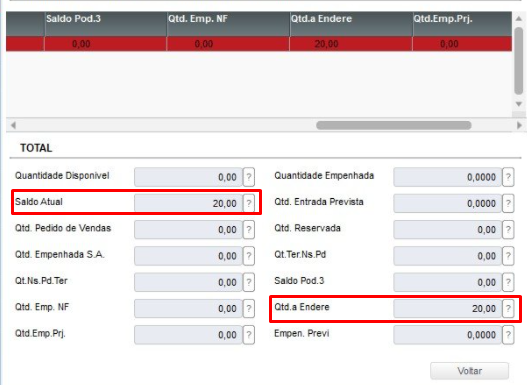Open help icon beside Saldo Pod.3 total field
Viewport: 527px width, 385px height.
508,282
